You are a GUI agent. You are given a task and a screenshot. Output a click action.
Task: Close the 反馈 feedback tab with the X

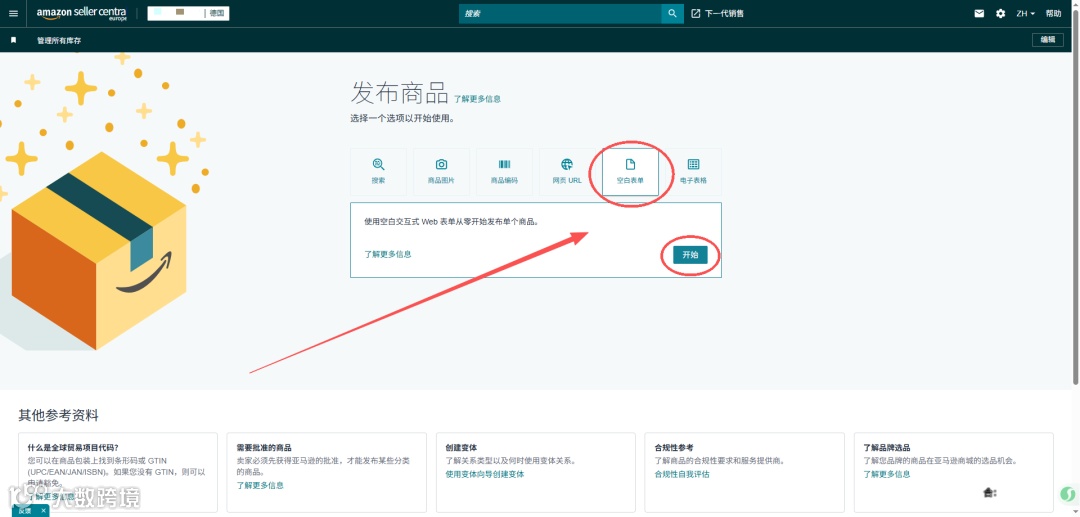(43, 511)
